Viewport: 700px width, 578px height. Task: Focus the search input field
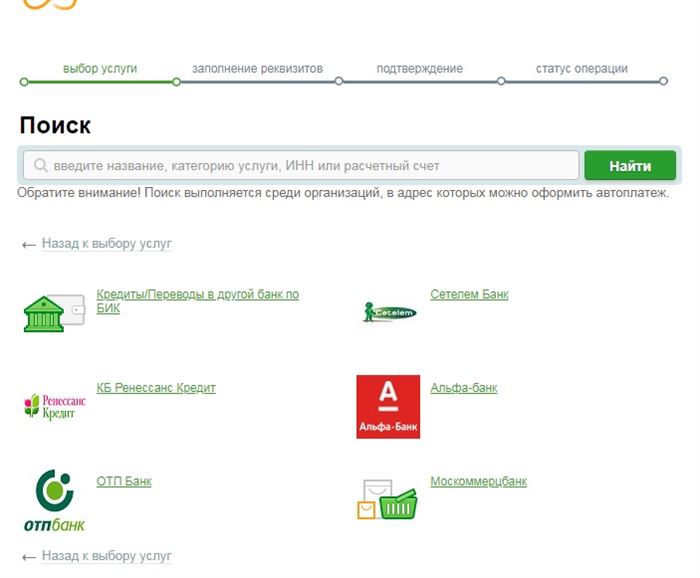click(x=301, y=166)
